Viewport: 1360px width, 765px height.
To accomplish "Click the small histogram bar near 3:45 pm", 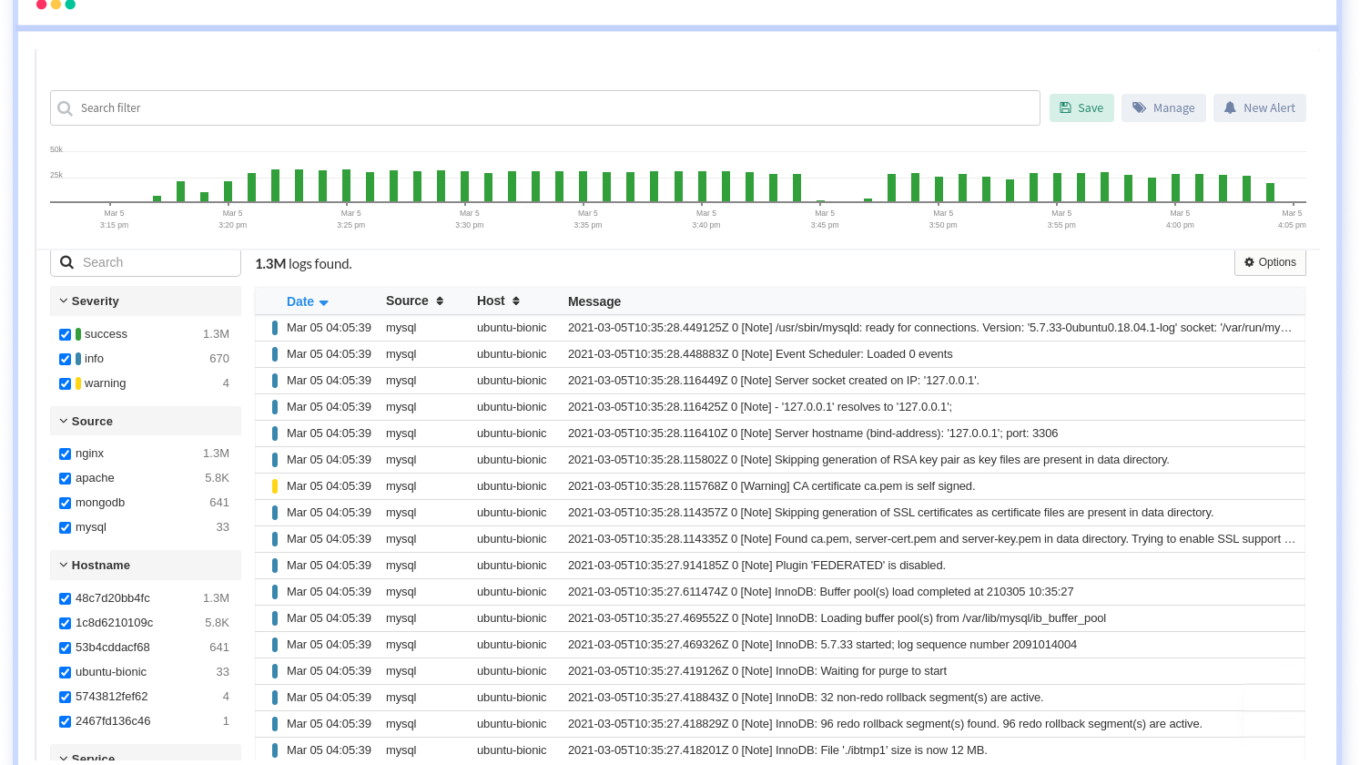I will coord(821,201).
